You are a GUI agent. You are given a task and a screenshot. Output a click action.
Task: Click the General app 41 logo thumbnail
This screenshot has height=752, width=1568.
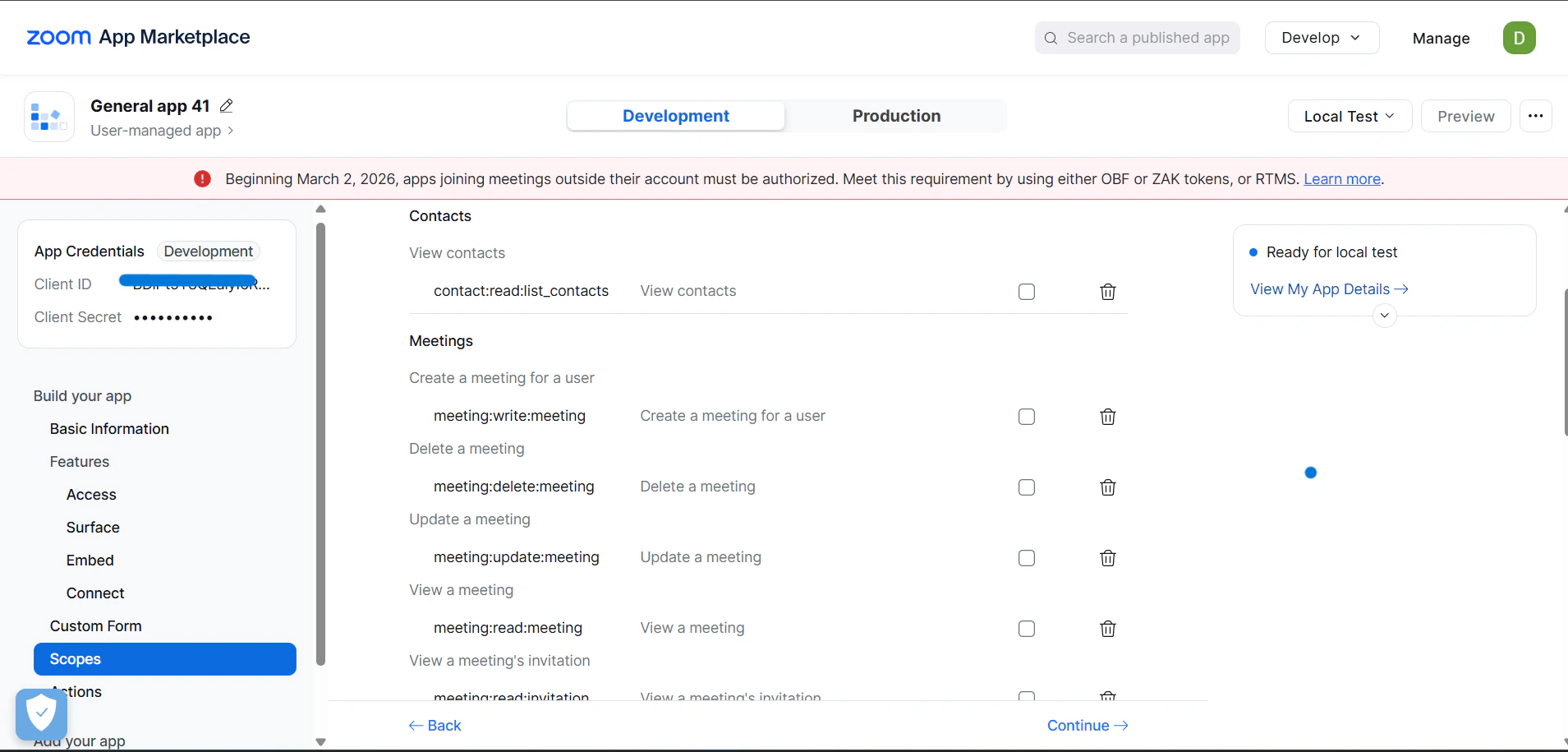click(x=49, y=117)
